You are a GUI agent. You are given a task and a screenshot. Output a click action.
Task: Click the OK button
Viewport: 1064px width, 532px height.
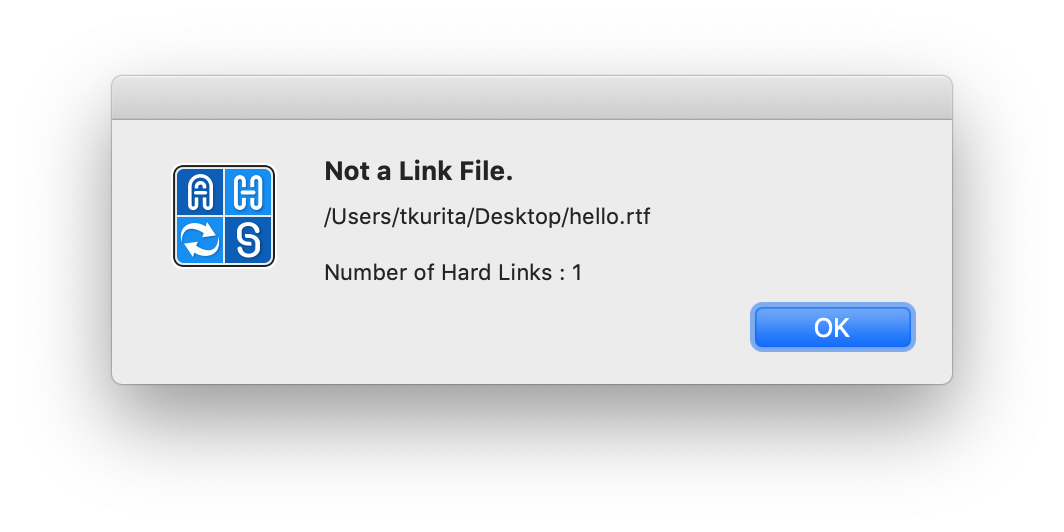coord(832,328)
